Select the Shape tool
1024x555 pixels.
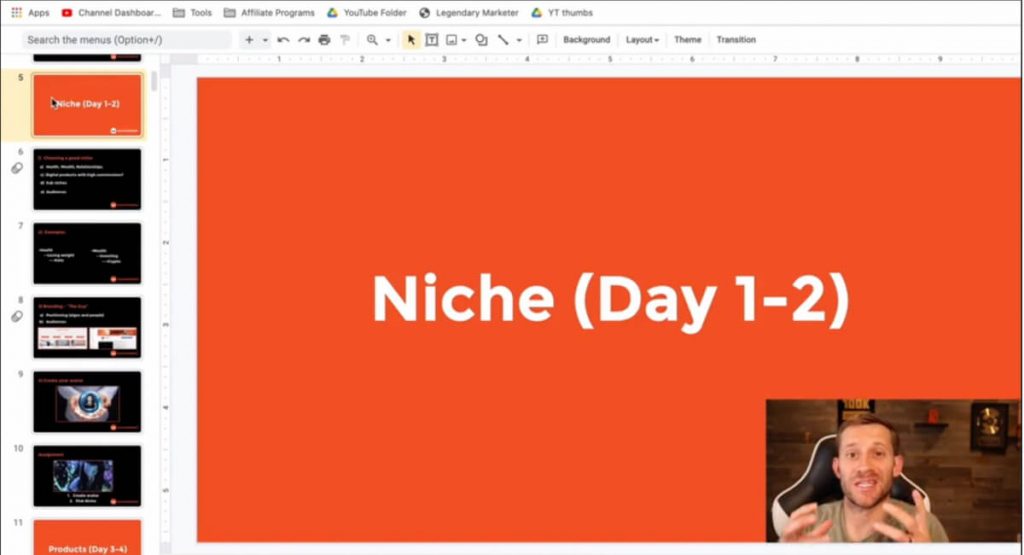click(481, 40)
